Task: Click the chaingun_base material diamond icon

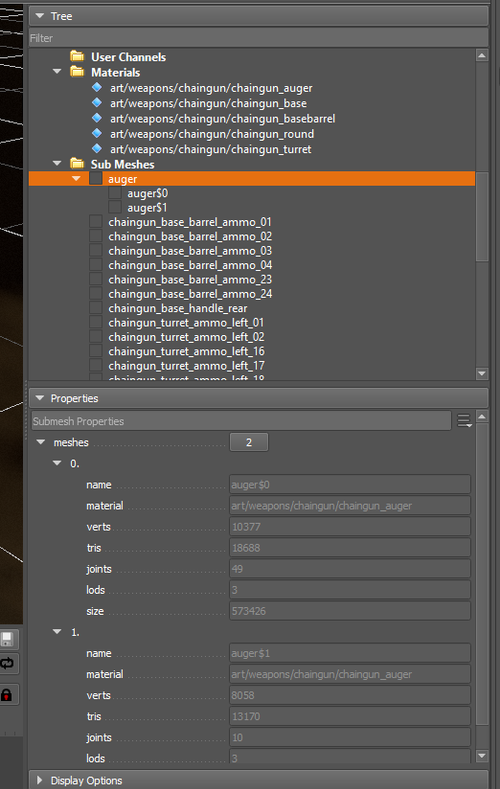Action: pyautogui.click(x=97, y=103)
